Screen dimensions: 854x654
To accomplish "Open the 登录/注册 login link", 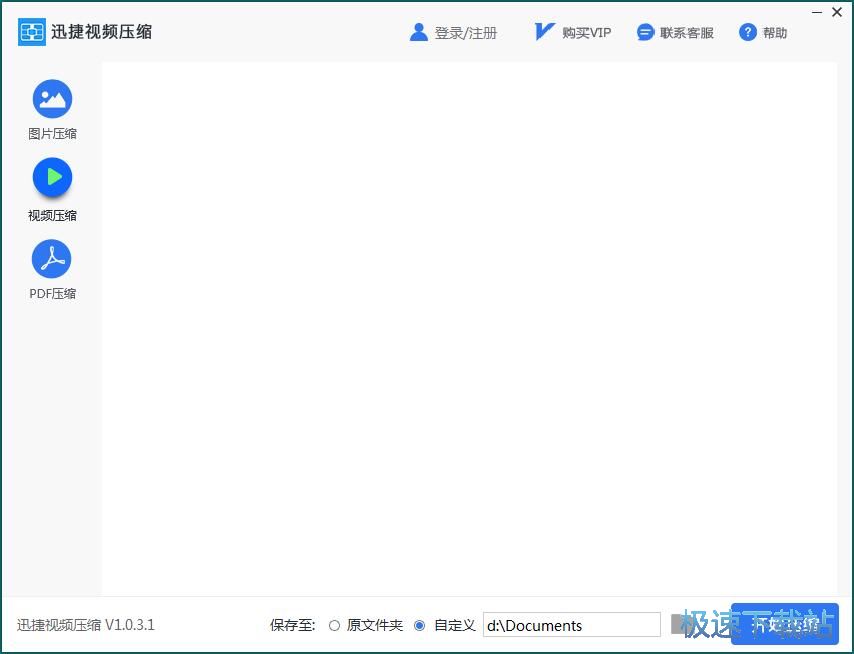I will 465,31.
